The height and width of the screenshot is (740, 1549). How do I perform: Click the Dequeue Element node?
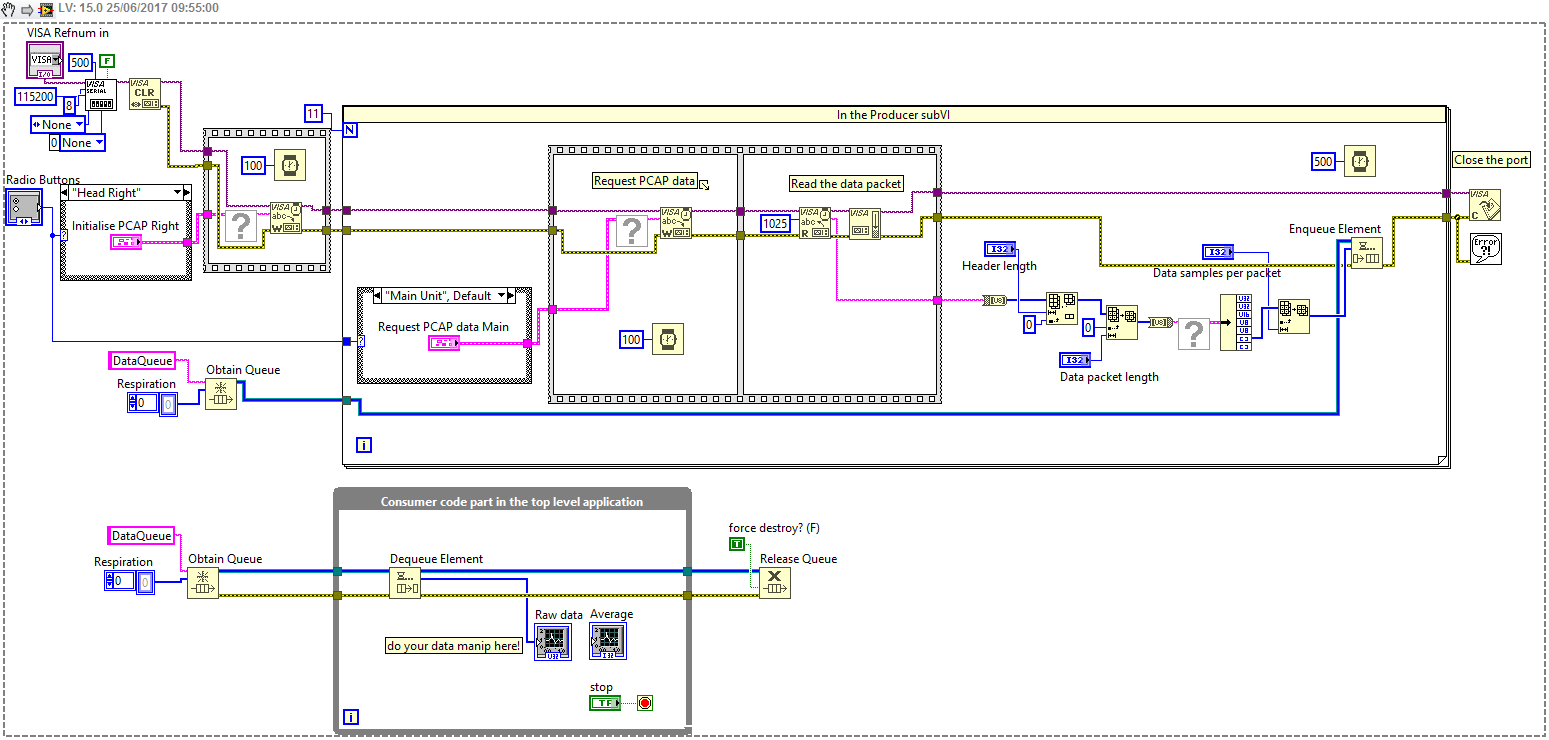coord(405,583)
